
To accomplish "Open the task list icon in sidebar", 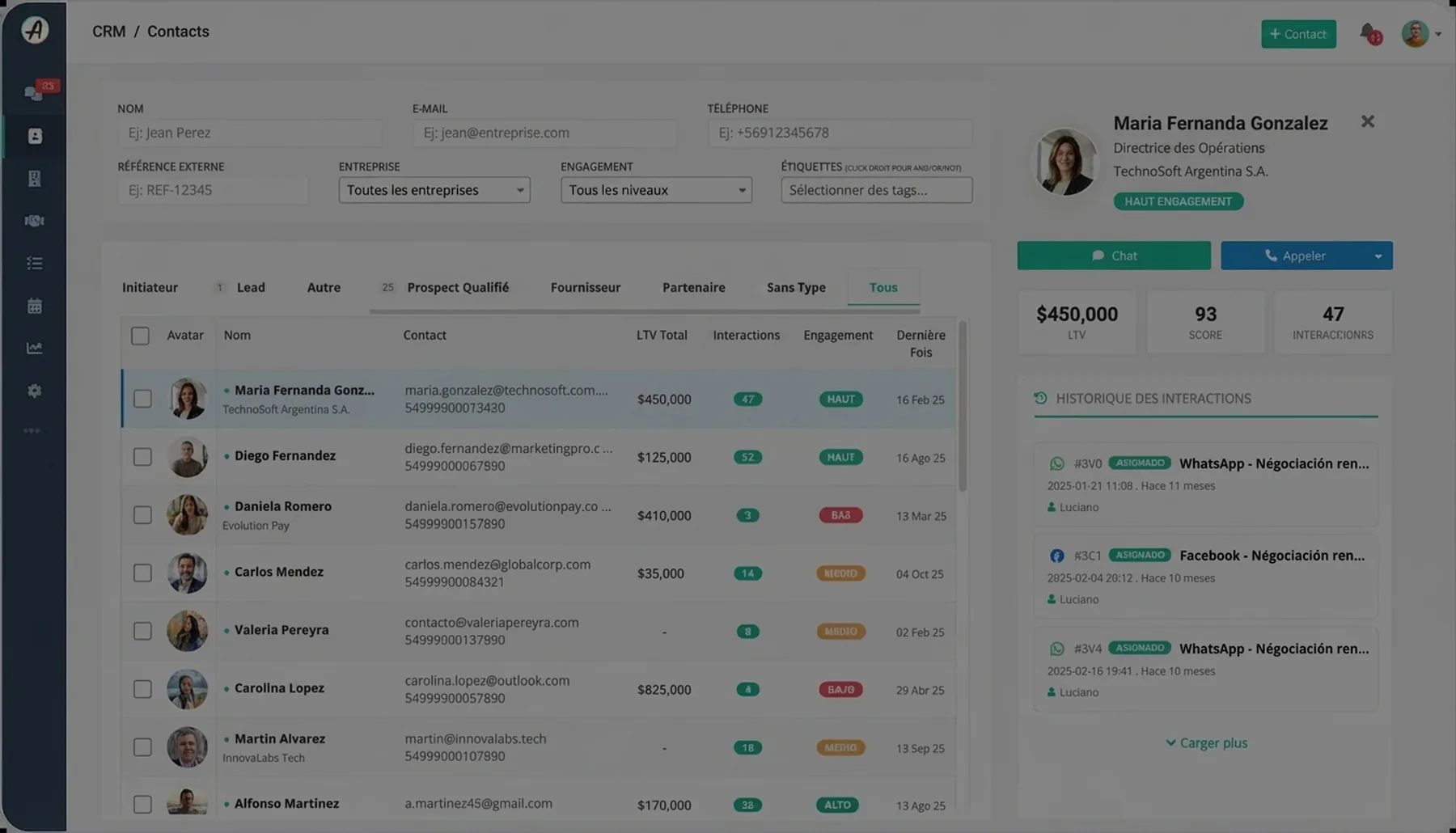I will [x=35, y=263].
